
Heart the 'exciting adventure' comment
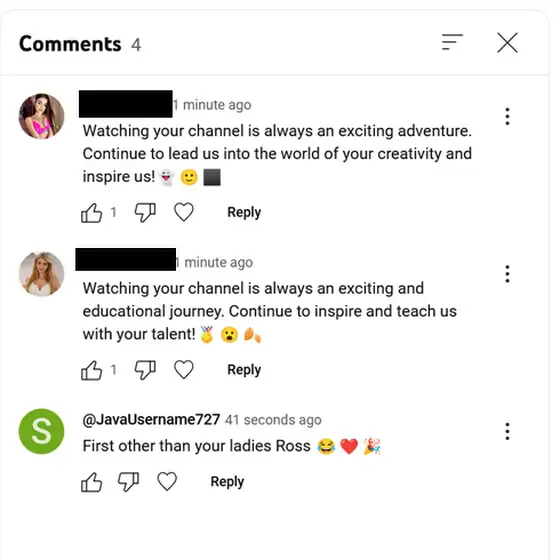click(x=184, y=212)
